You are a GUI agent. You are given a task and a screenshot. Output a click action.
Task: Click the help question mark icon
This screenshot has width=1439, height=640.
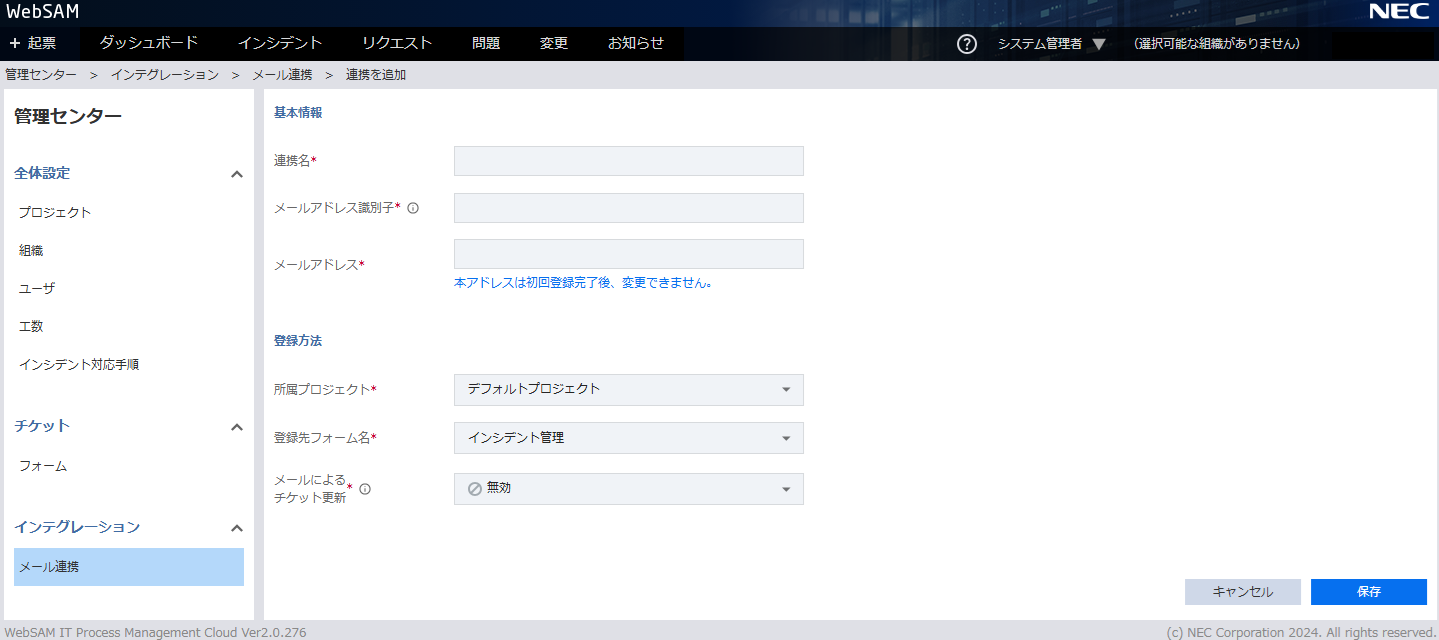tap(966, 44)
